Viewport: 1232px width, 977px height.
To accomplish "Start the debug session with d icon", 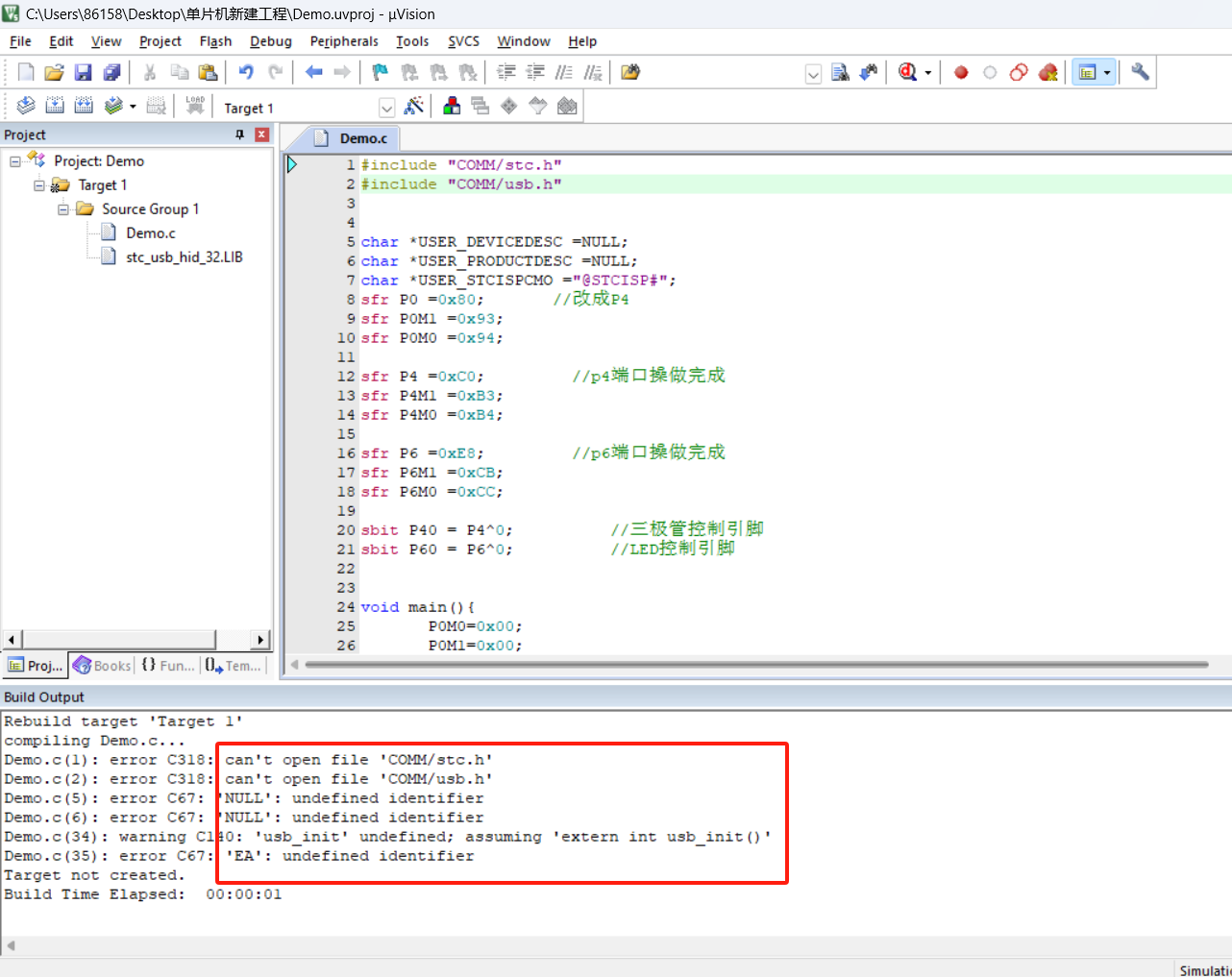I will pyautogui.click(x=907, y=72).
